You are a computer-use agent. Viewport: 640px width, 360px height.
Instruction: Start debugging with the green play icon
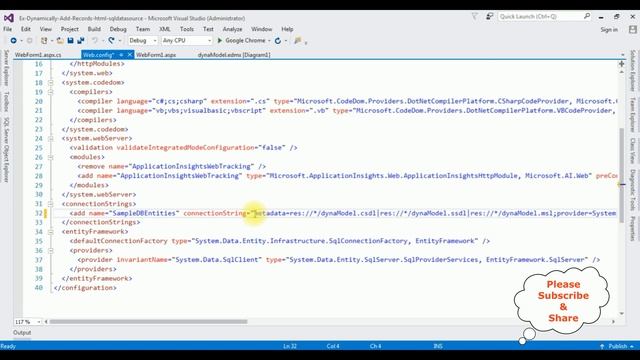[x=220, y=40]
